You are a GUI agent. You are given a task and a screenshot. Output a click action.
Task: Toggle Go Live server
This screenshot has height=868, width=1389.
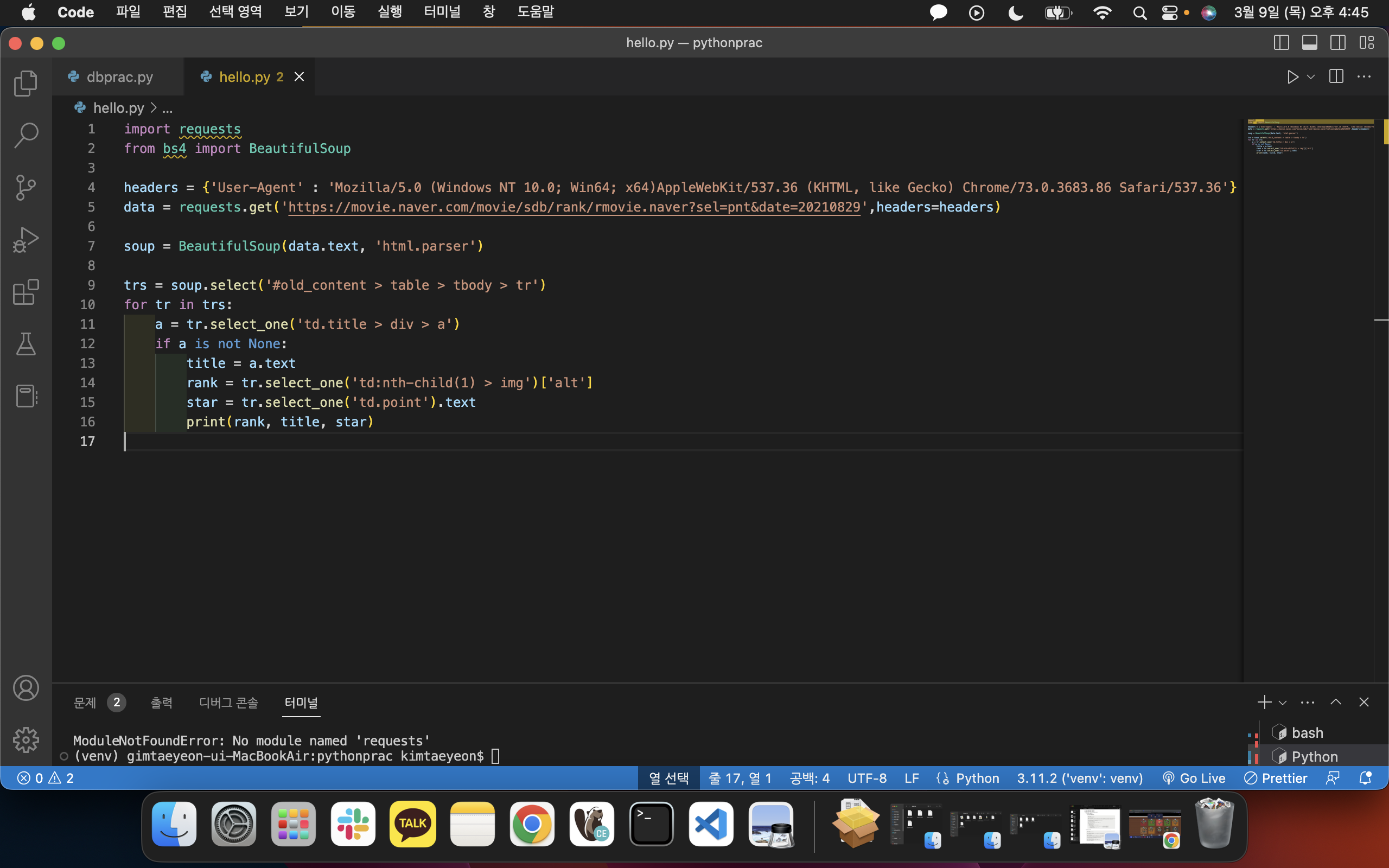click(1194, 778)
